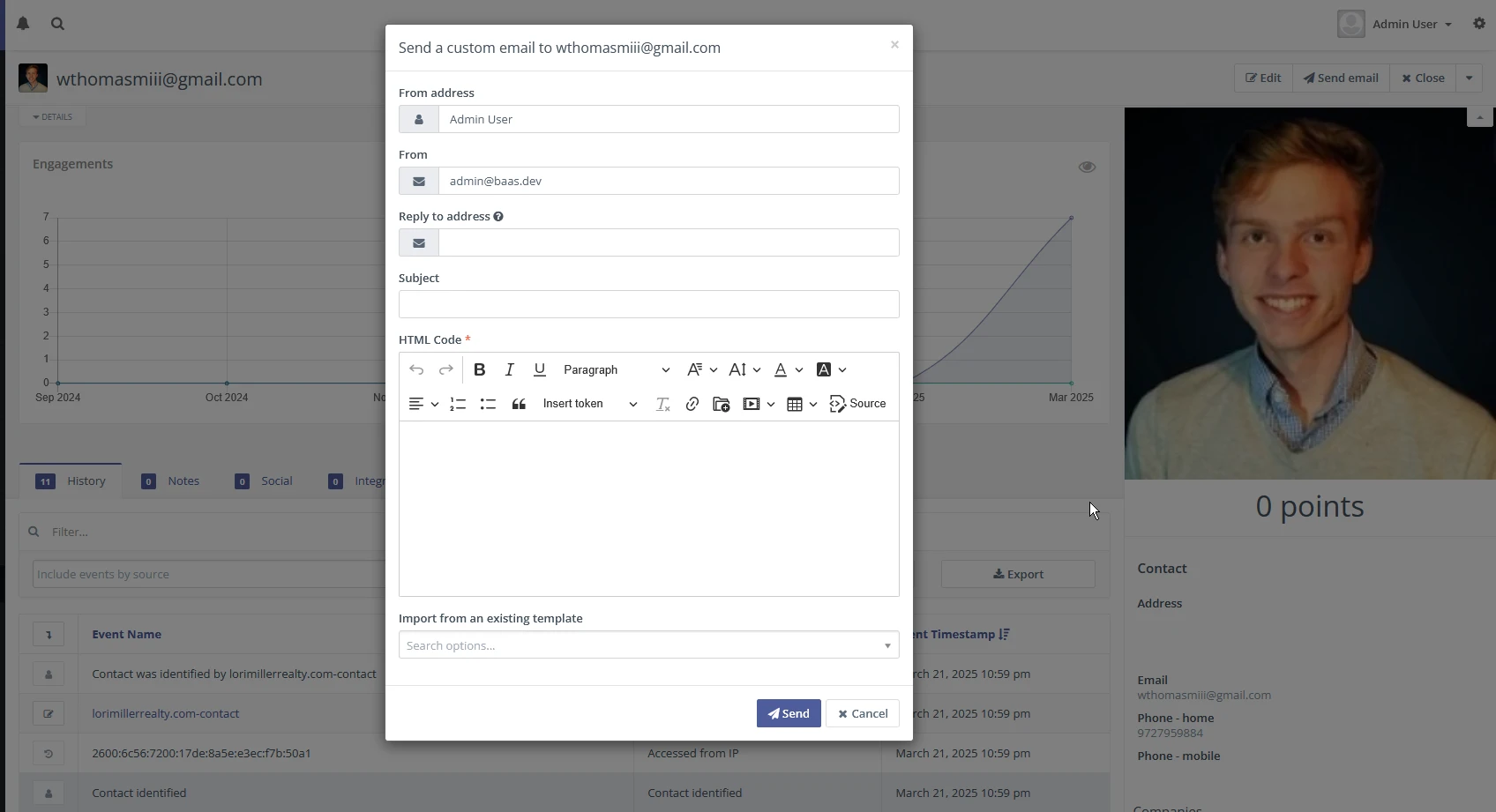The image size is (1496, 812).
Task: Switch to the Social tab
Action: click(264, 481)
